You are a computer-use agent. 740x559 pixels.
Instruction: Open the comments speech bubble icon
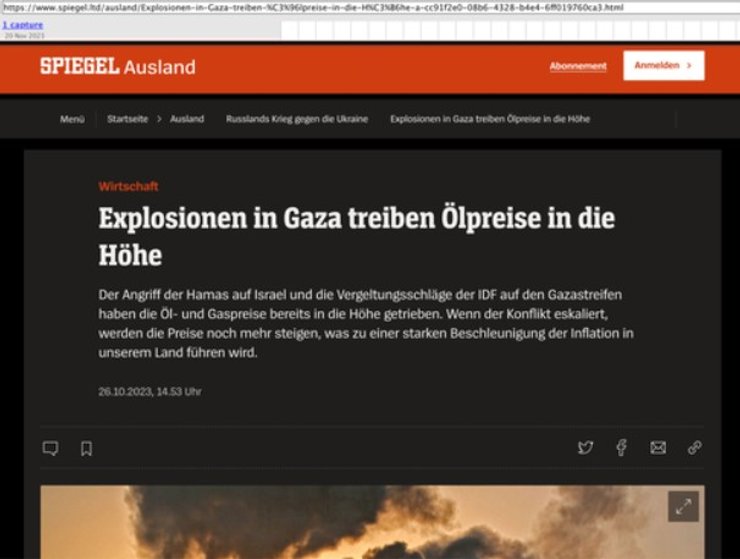click(x=50, y=448)
